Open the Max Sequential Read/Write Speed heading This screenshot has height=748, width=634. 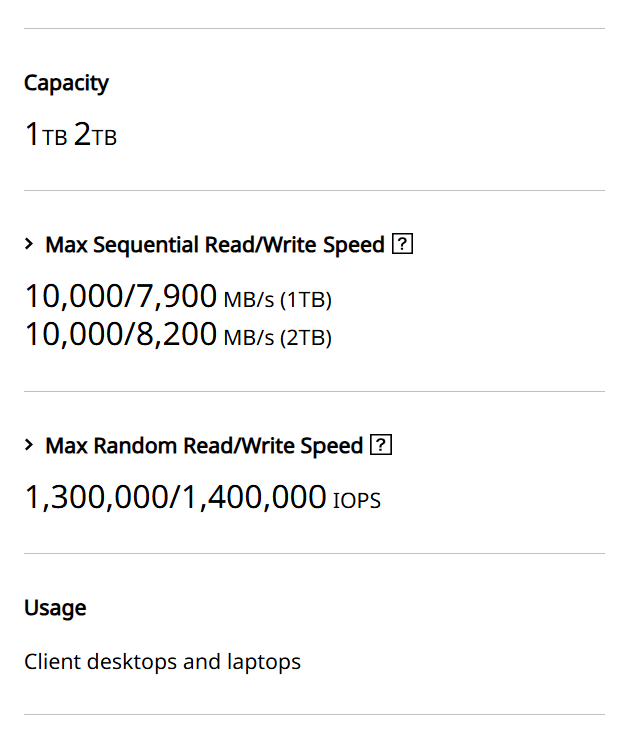point(215,245)
